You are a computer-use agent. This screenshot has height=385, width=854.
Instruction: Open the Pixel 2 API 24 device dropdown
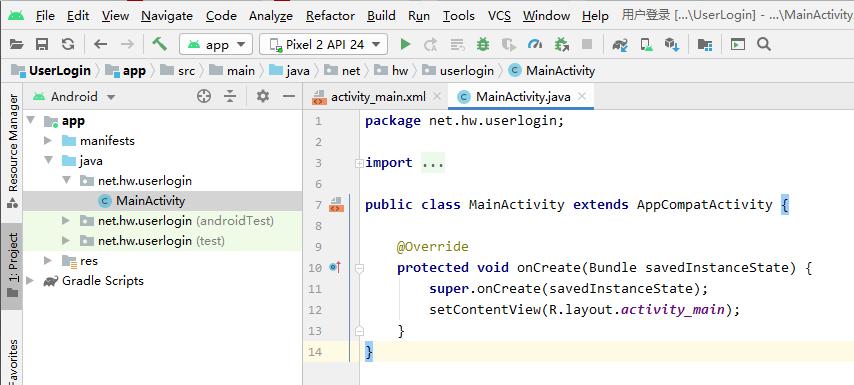(324, 45)
